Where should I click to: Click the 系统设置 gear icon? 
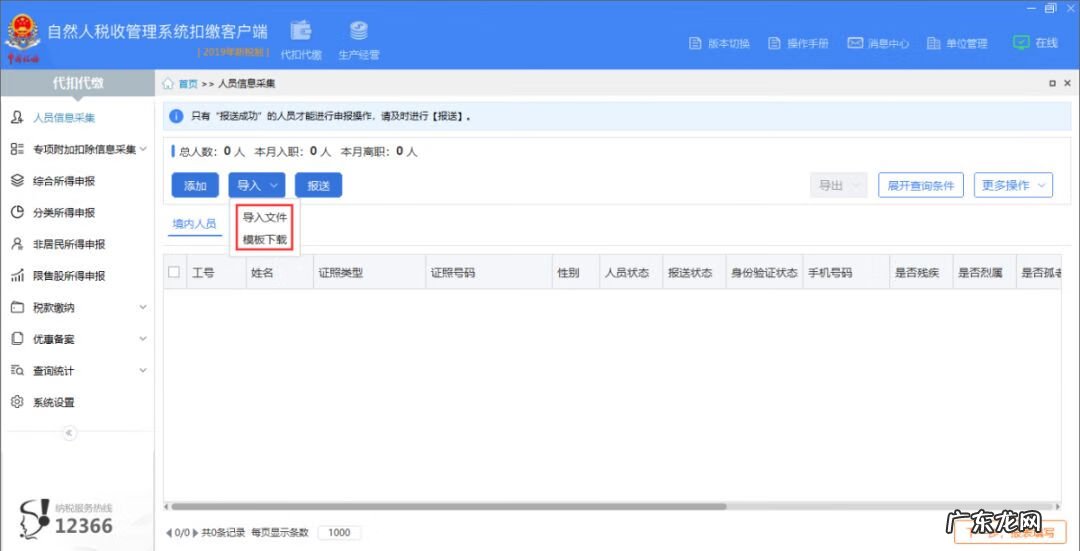(18, 402)
